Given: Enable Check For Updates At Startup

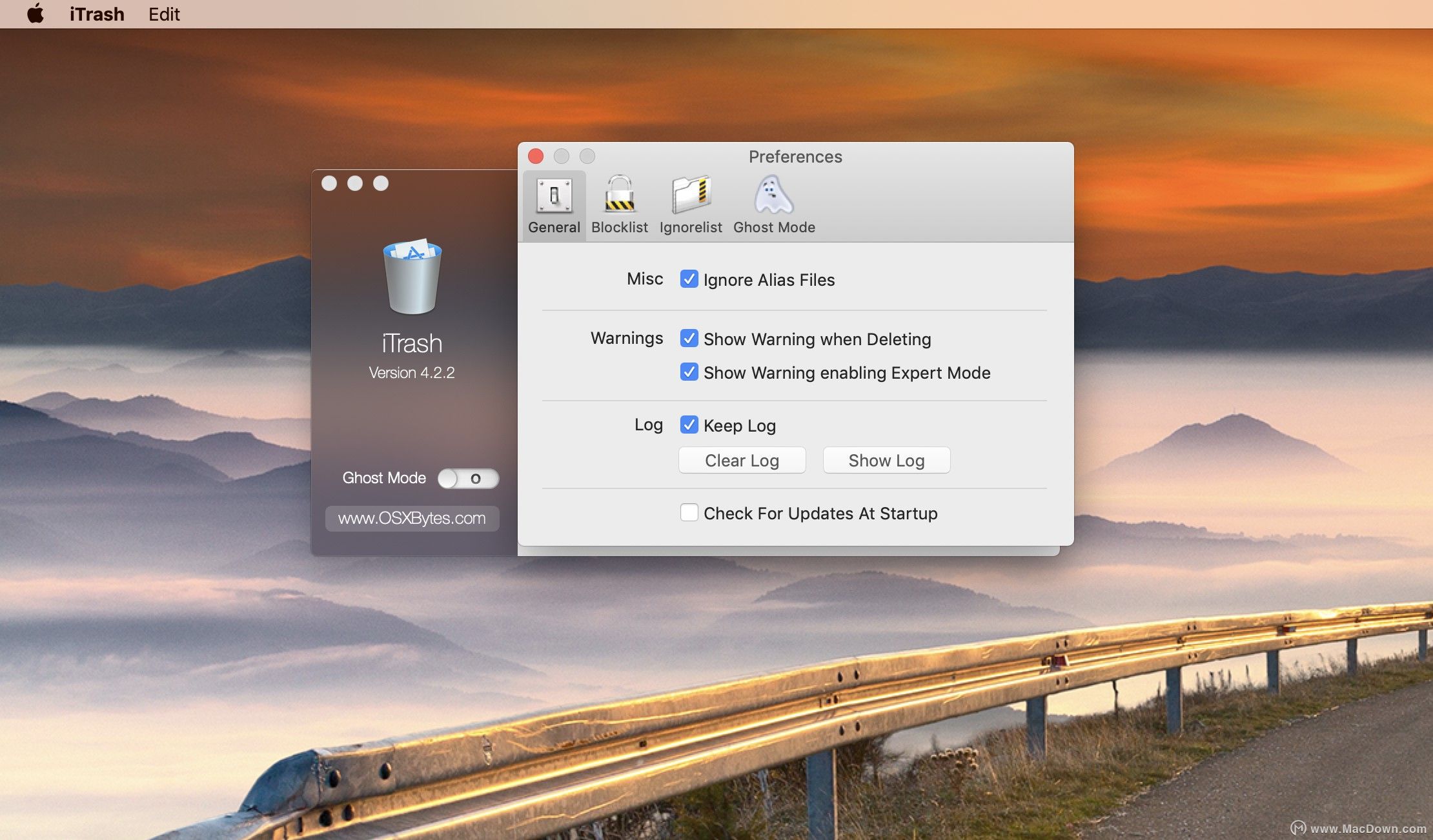Looking at the screenshot, I should click(x=689, y=513).
